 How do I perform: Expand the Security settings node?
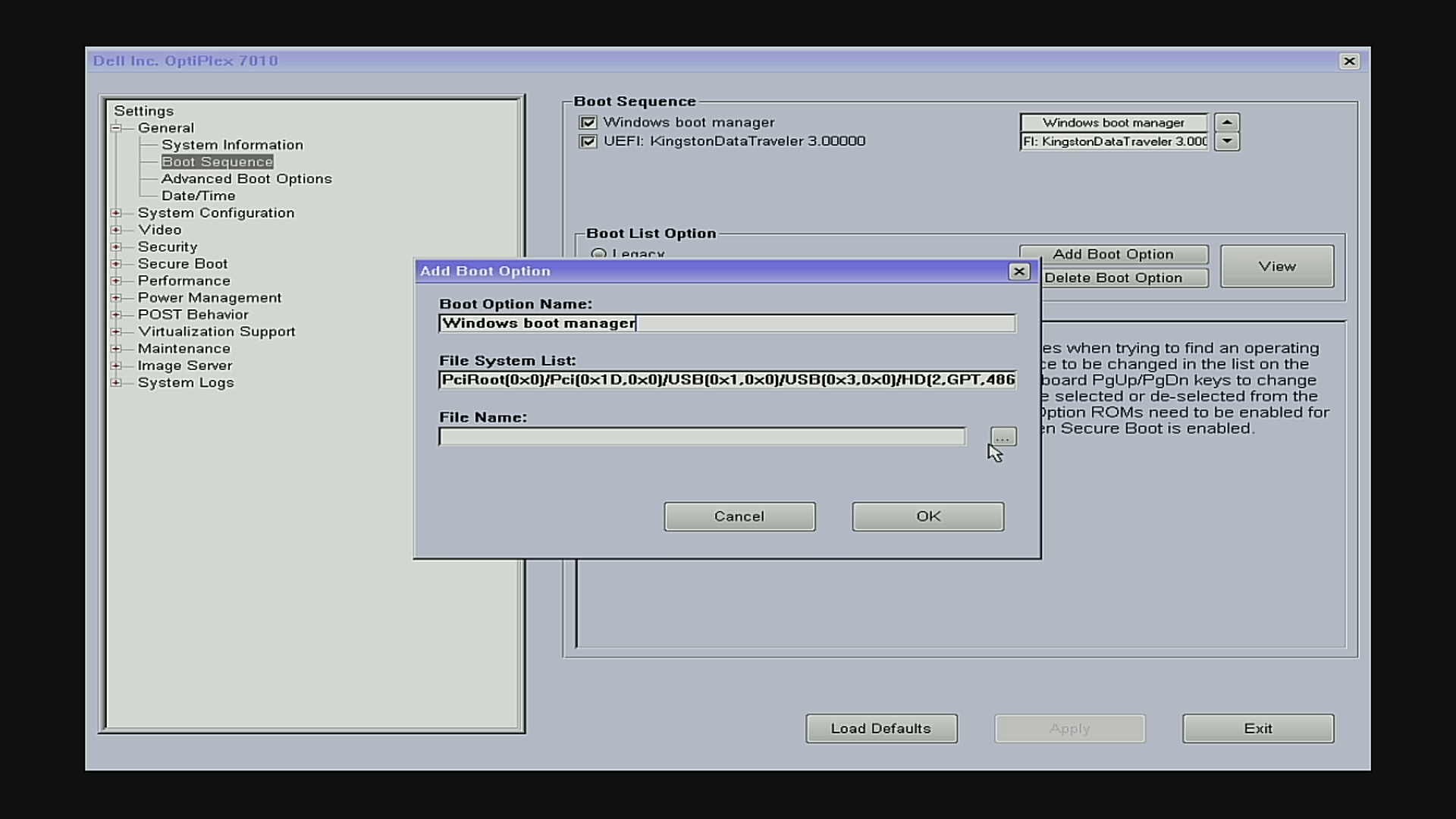(116, 247)
